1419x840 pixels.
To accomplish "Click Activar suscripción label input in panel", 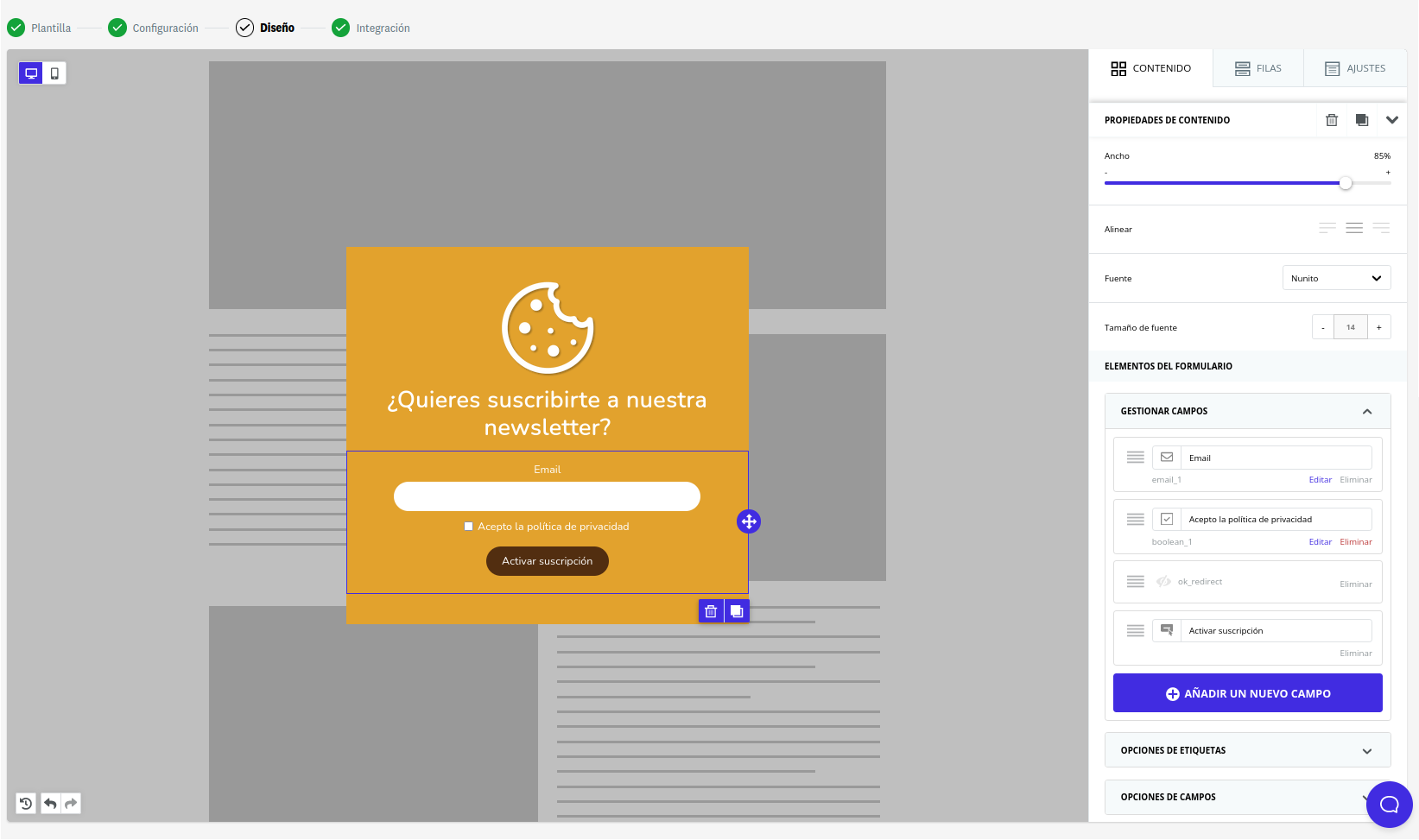I will click(x=1276, y=630).
